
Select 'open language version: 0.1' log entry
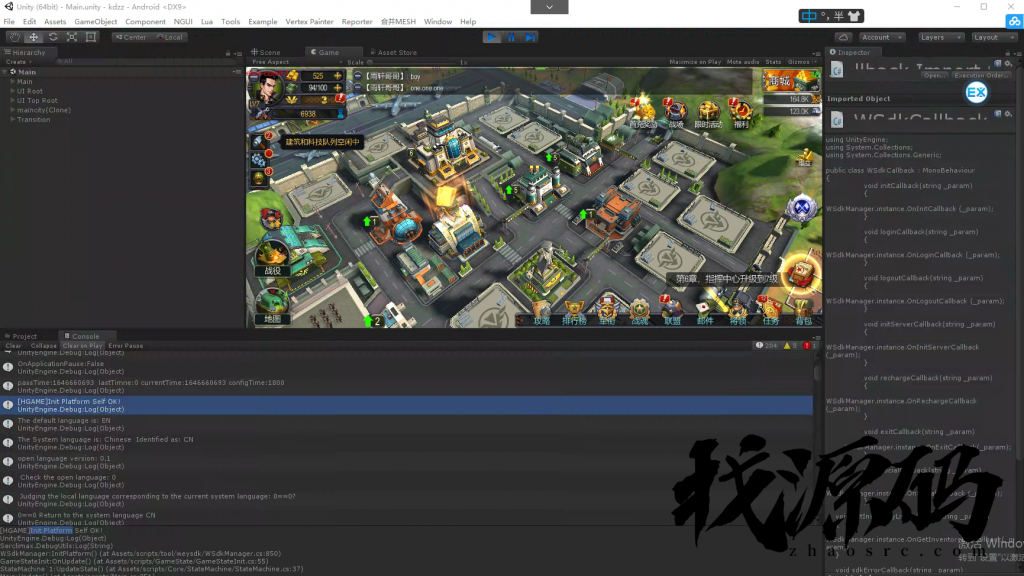(x=406, y=462)
